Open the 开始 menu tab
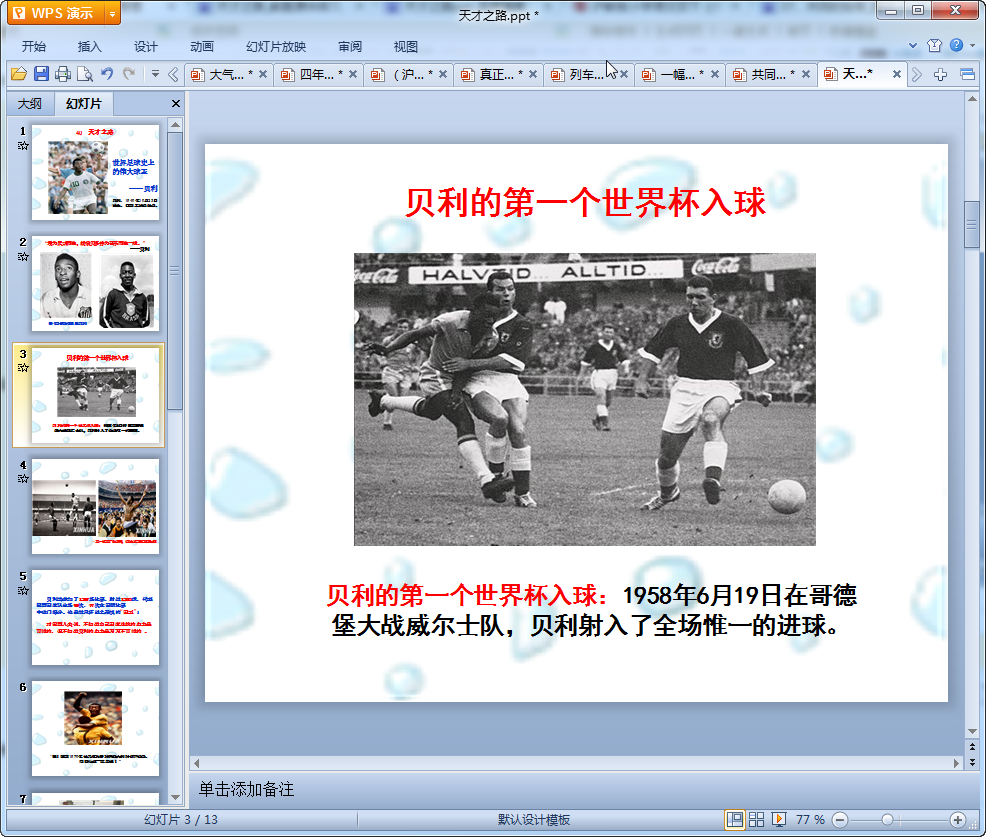 pos(34,47)
